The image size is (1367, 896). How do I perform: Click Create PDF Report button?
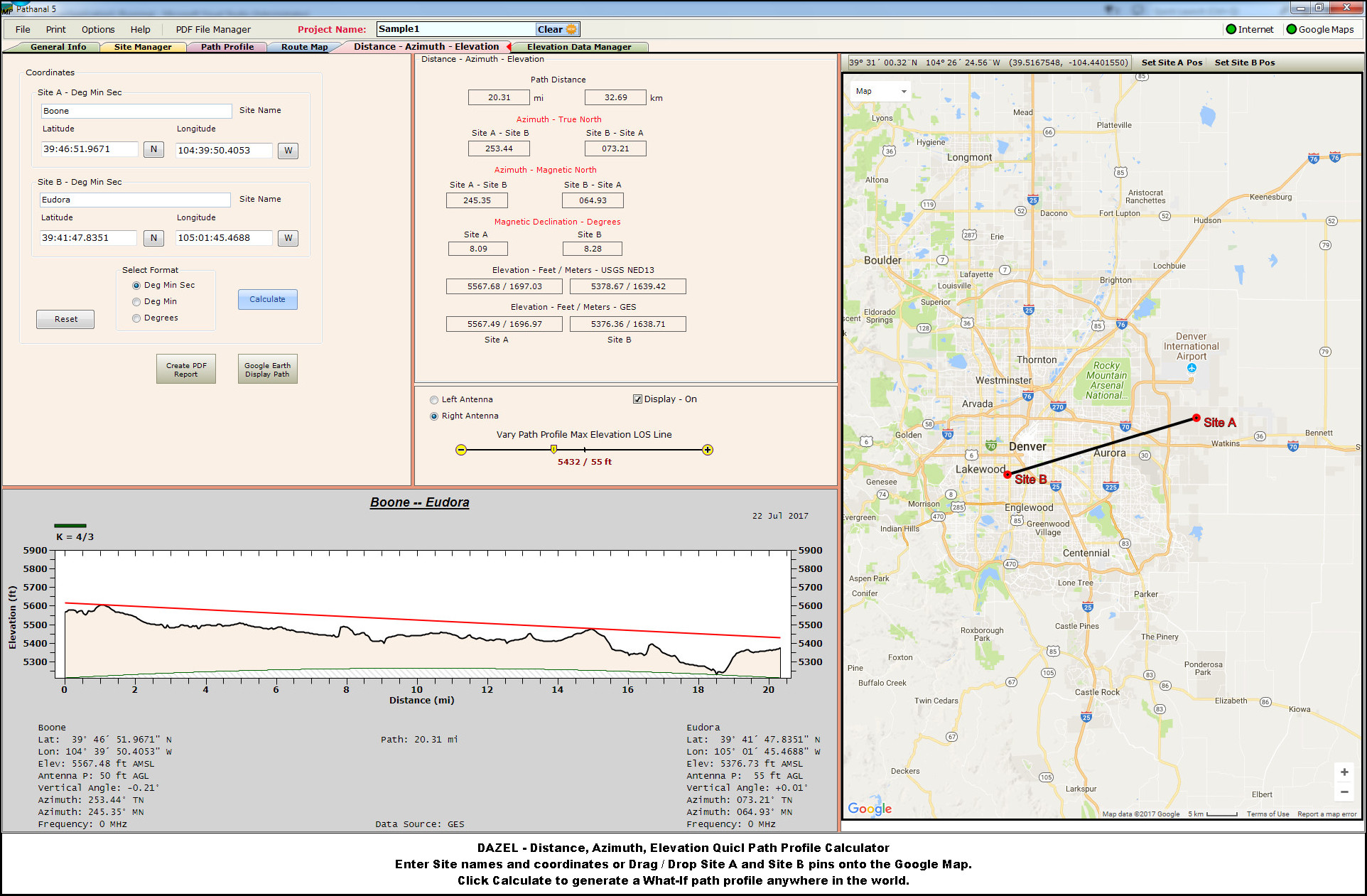click(186, 369)
